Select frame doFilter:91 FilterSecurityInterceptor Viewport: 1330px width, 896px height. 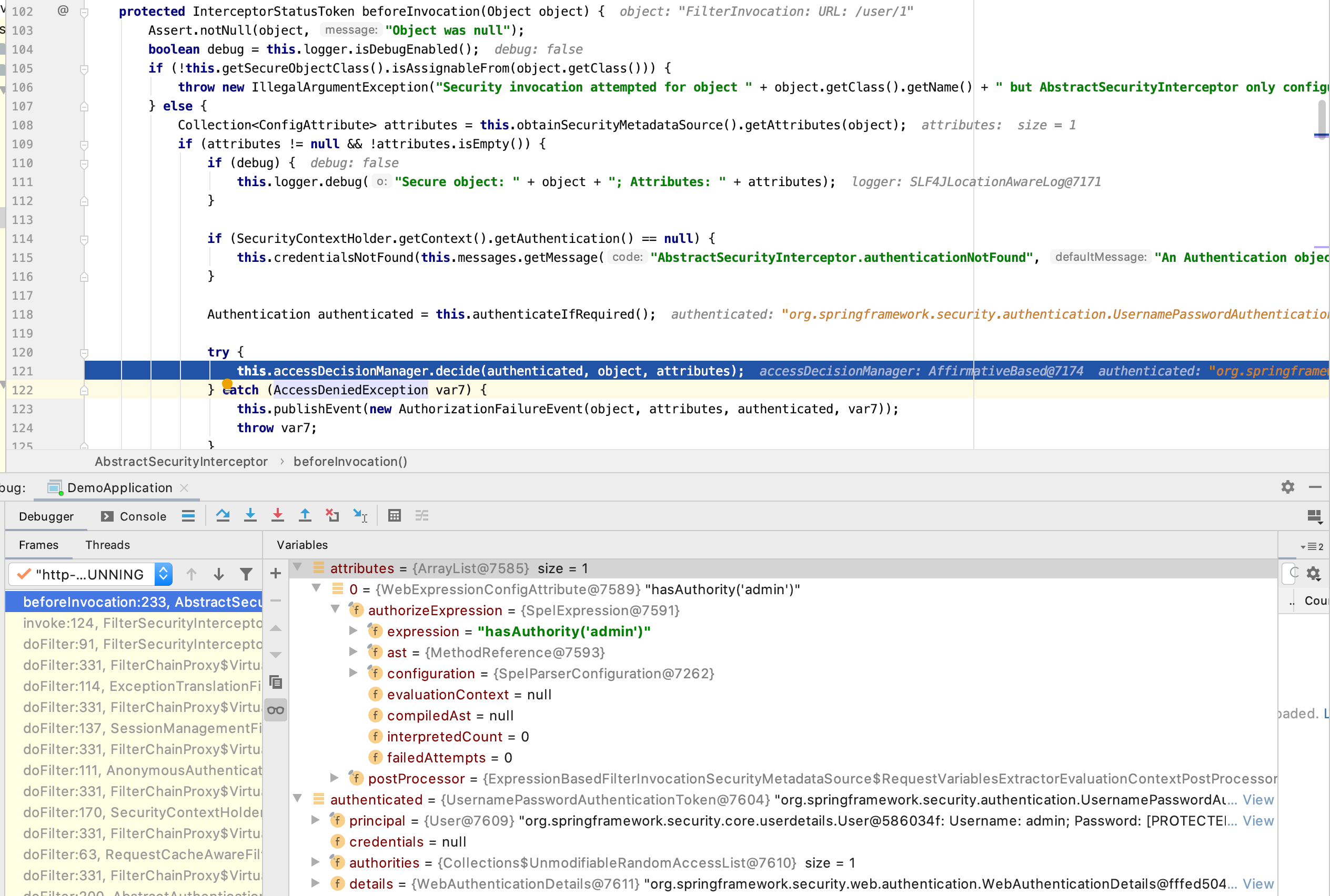pos(134,644)
